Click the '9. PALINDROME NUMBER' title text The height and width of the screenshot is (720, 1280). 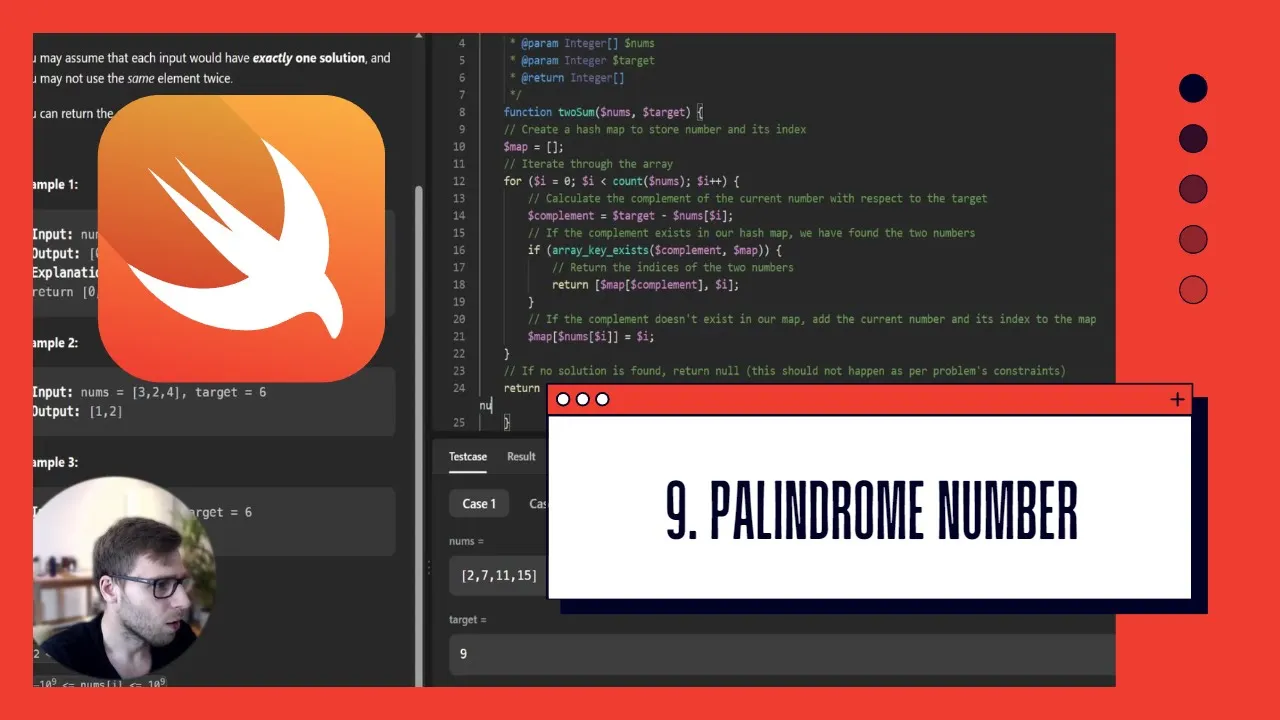click(871, 509)
